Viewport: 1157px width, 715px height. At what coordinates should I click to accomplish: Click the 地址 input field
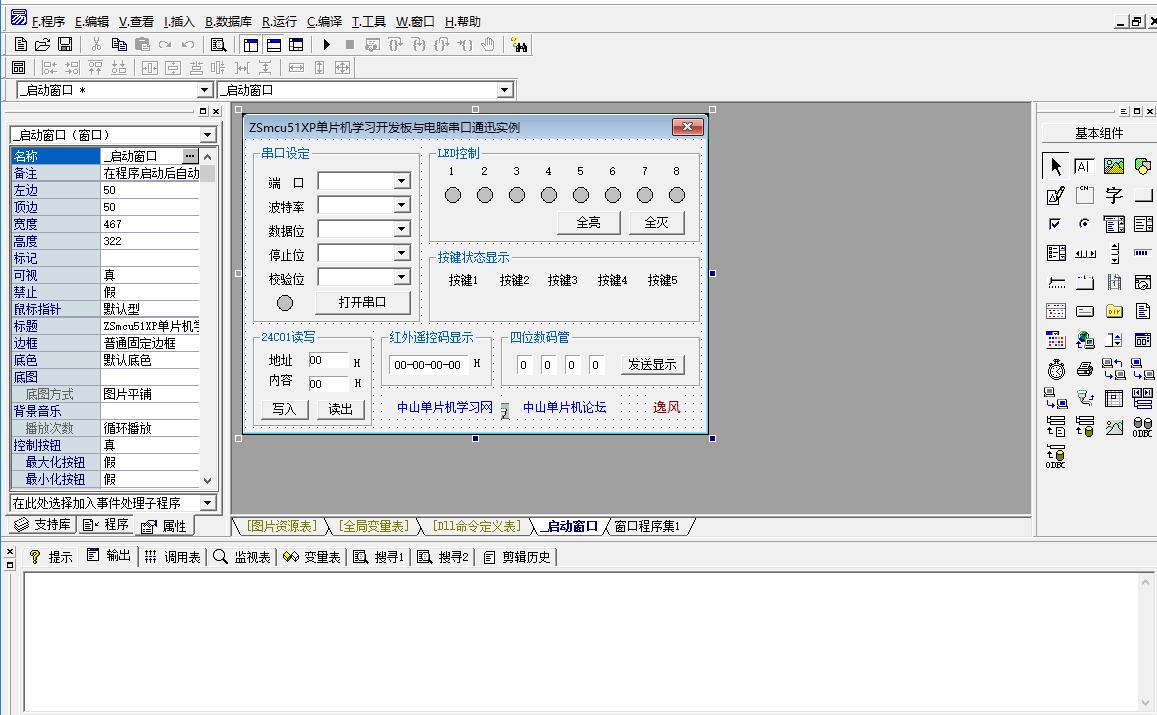pyautogui.click(x=328, y=360)
